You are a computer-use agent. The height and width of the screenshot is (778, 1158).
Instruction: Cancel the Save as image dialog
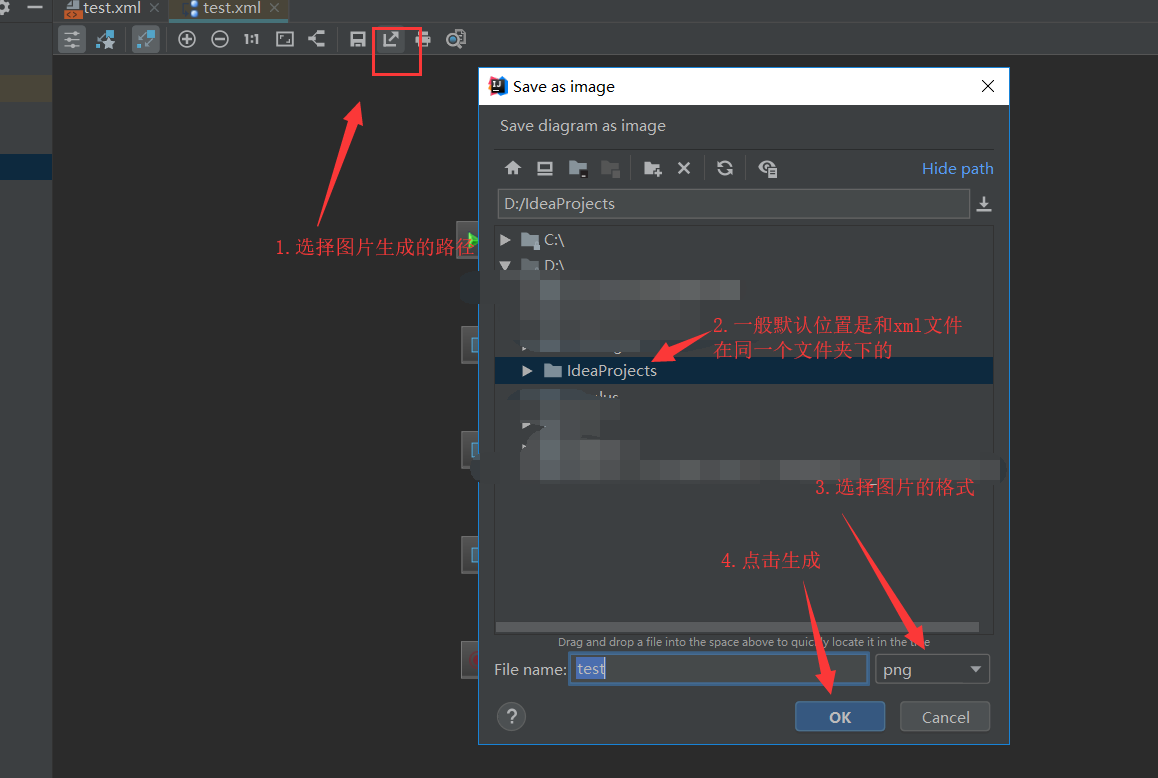(945, 717)
